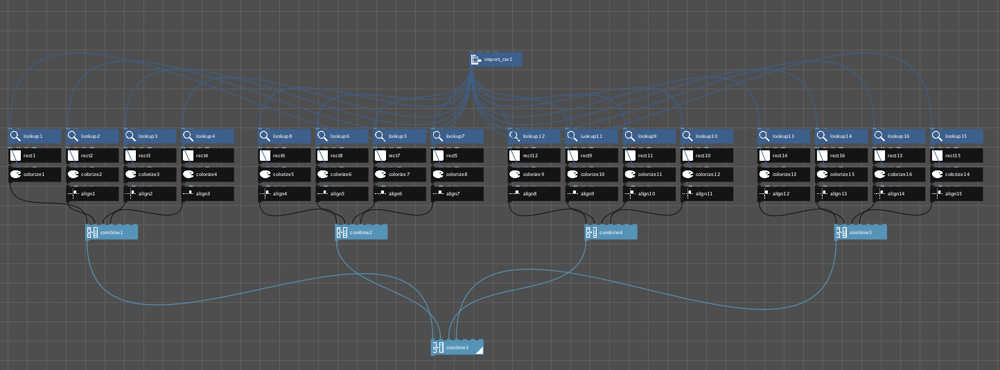1000x370 pixels.
Task: Click the magnifier icon on lookup1
Action: [x=15, y=136]
